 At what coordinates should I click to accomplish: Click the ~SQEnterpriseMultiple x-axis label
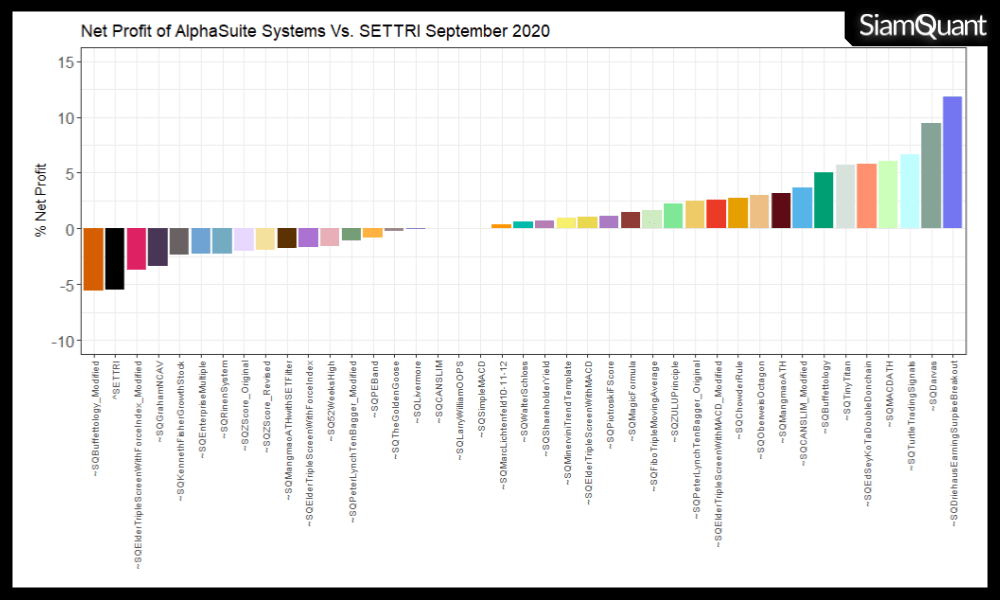(203, 407)
